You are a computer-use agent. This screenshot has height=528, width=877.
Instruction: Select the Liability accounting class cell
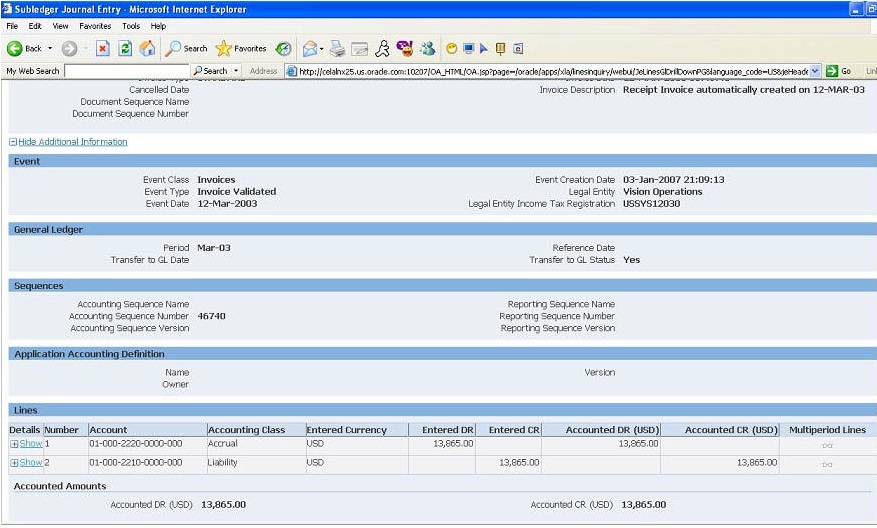pyautogui.click(x=223, y=463)
